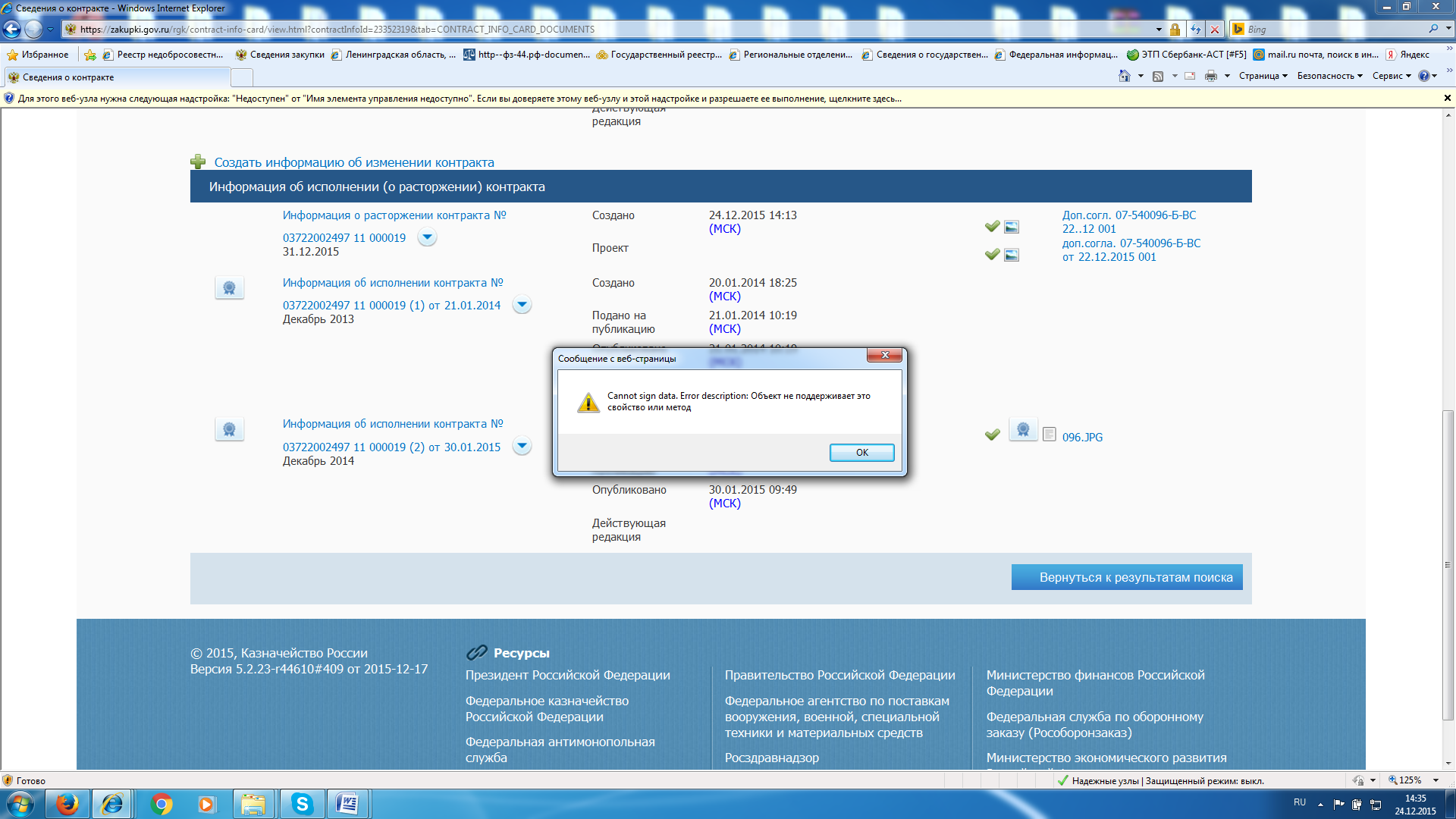
Task: Click OK in the error message dialog
Action: pyautogui.click(x=861, y=453)
